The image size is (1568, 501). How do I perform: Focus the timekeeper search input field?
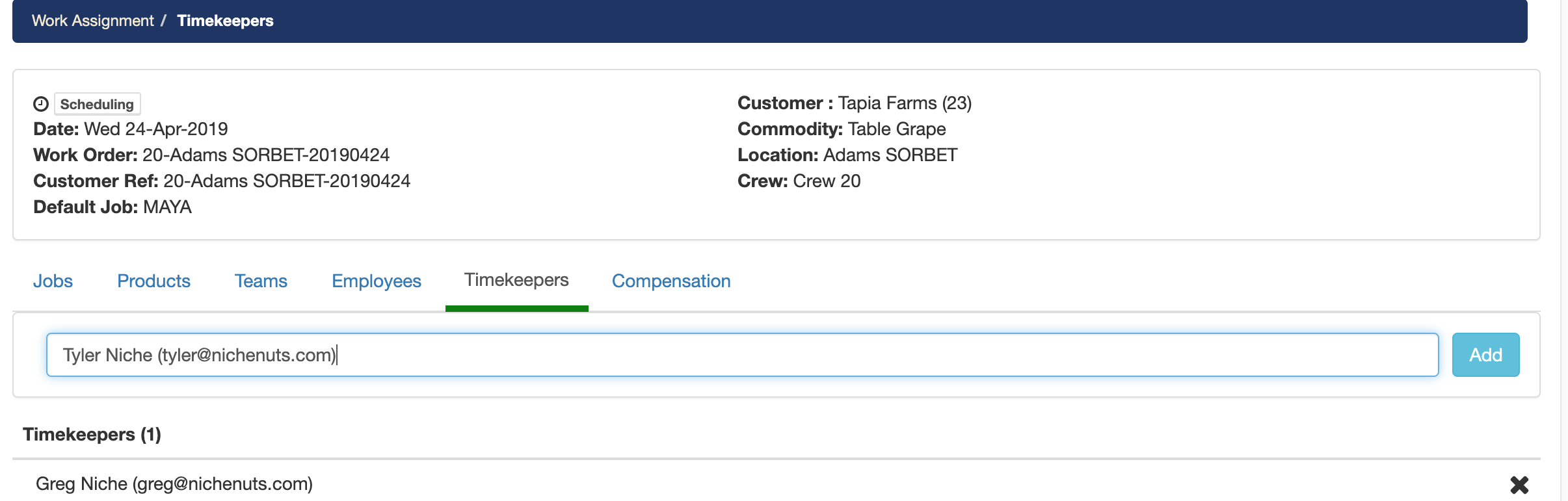(741, 355)
